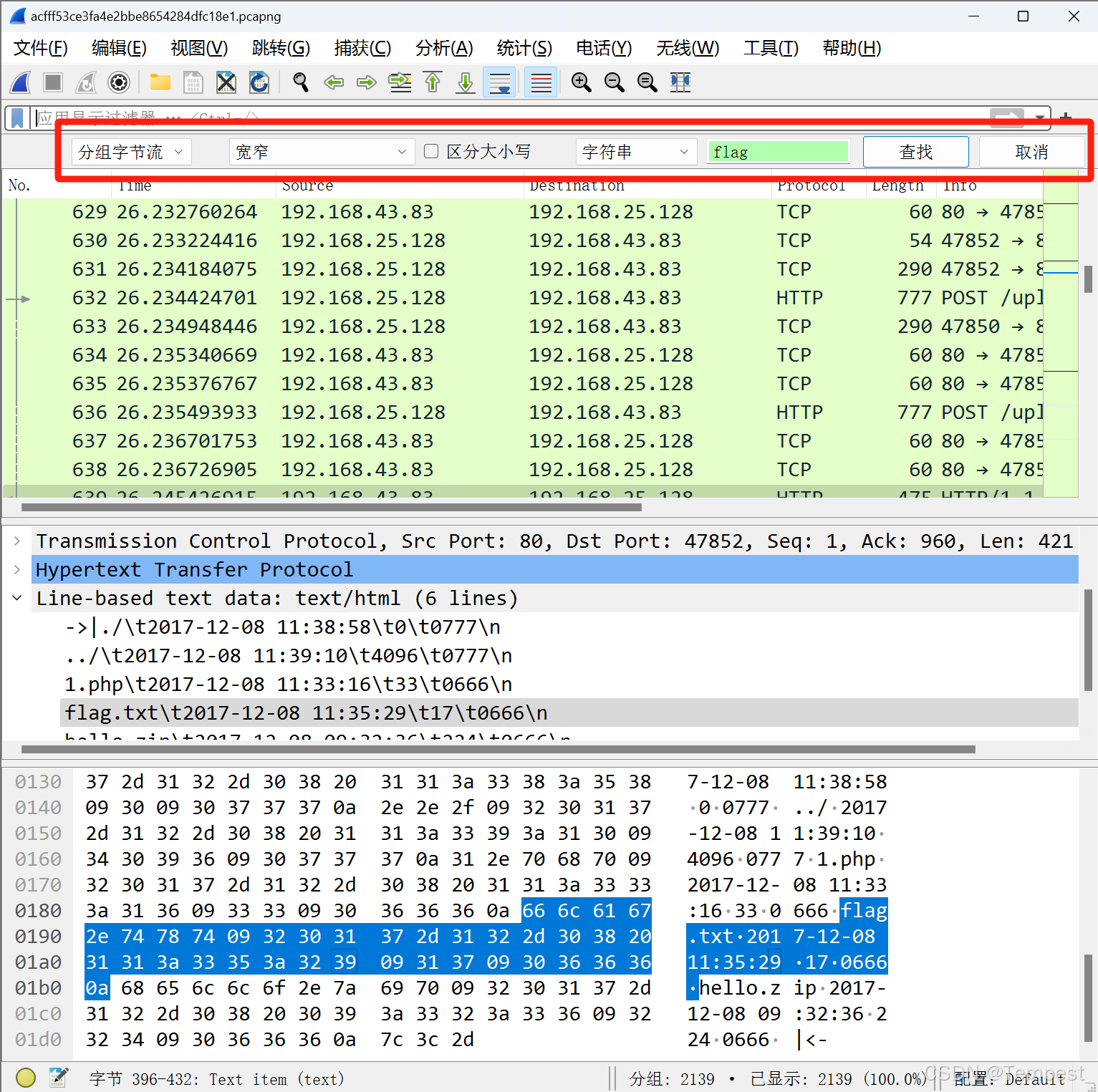Image resolution: width=1098 pixels, height=1092 pixels.
Task: Toggle packet list colorization
Action: [x=541, y=82]
